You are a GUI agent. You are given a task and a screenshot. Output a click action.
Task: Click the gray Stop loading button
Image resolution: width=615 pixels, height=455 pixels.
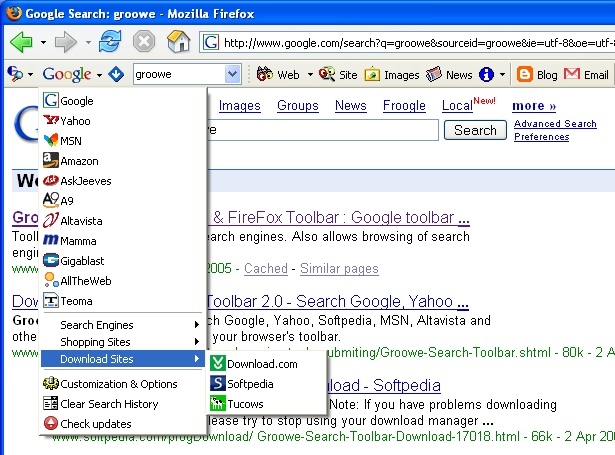tap(144, 42)
